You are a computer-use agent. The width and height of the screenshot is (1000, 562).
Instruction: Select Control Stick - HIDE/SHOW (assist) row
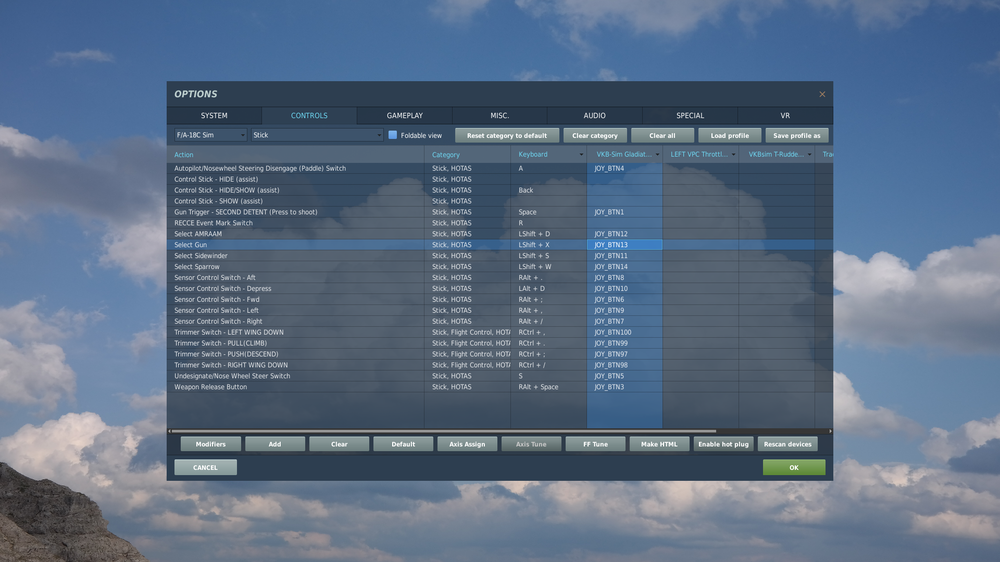click(x=500, y=190)
